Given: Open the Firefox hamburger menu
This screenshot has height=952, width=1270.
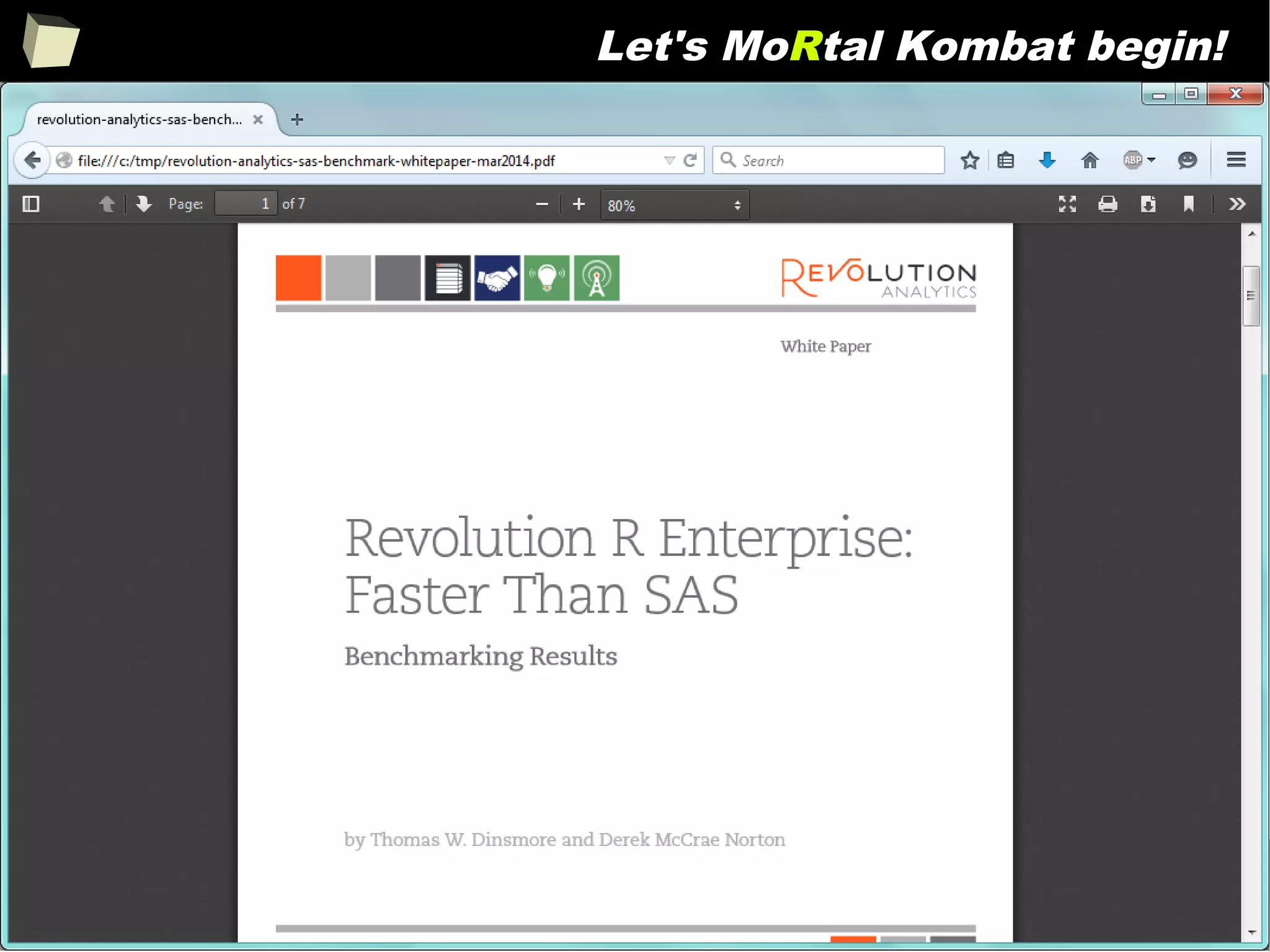Looking at the screenshot, I should pos(1236,161).
